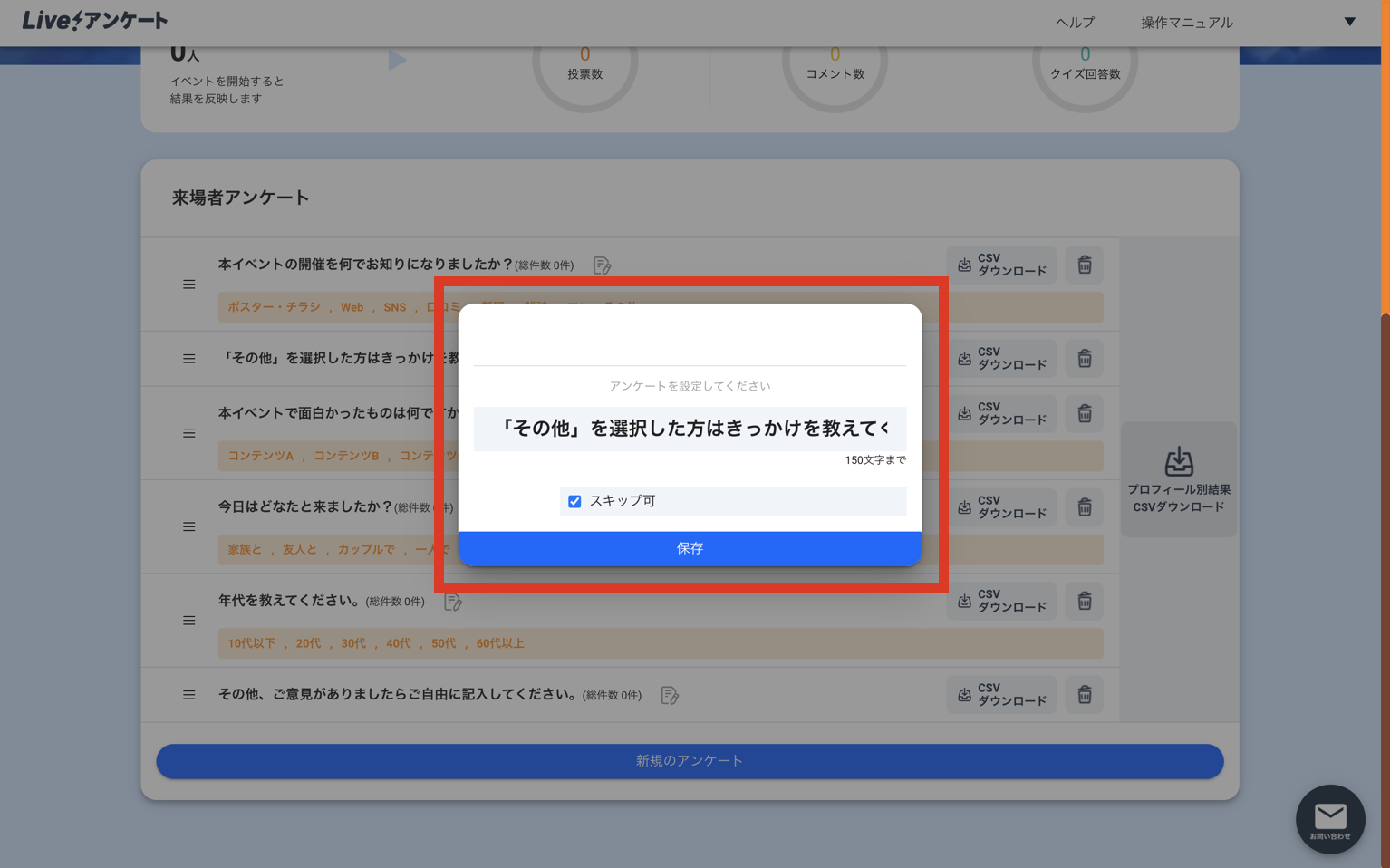This screenshot has width=1390, height=868.
Task: Open the ヘルプ menu link
Action: [1075, 23]
